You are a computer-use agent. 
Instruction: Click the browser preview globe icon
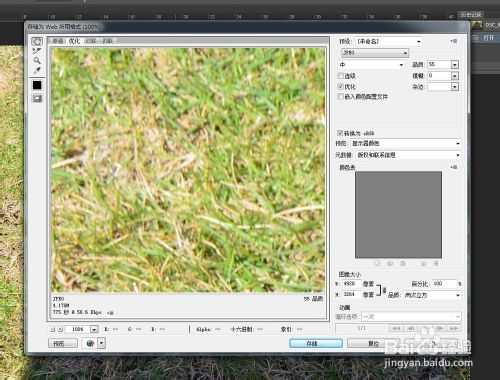(x=90, y=343)
